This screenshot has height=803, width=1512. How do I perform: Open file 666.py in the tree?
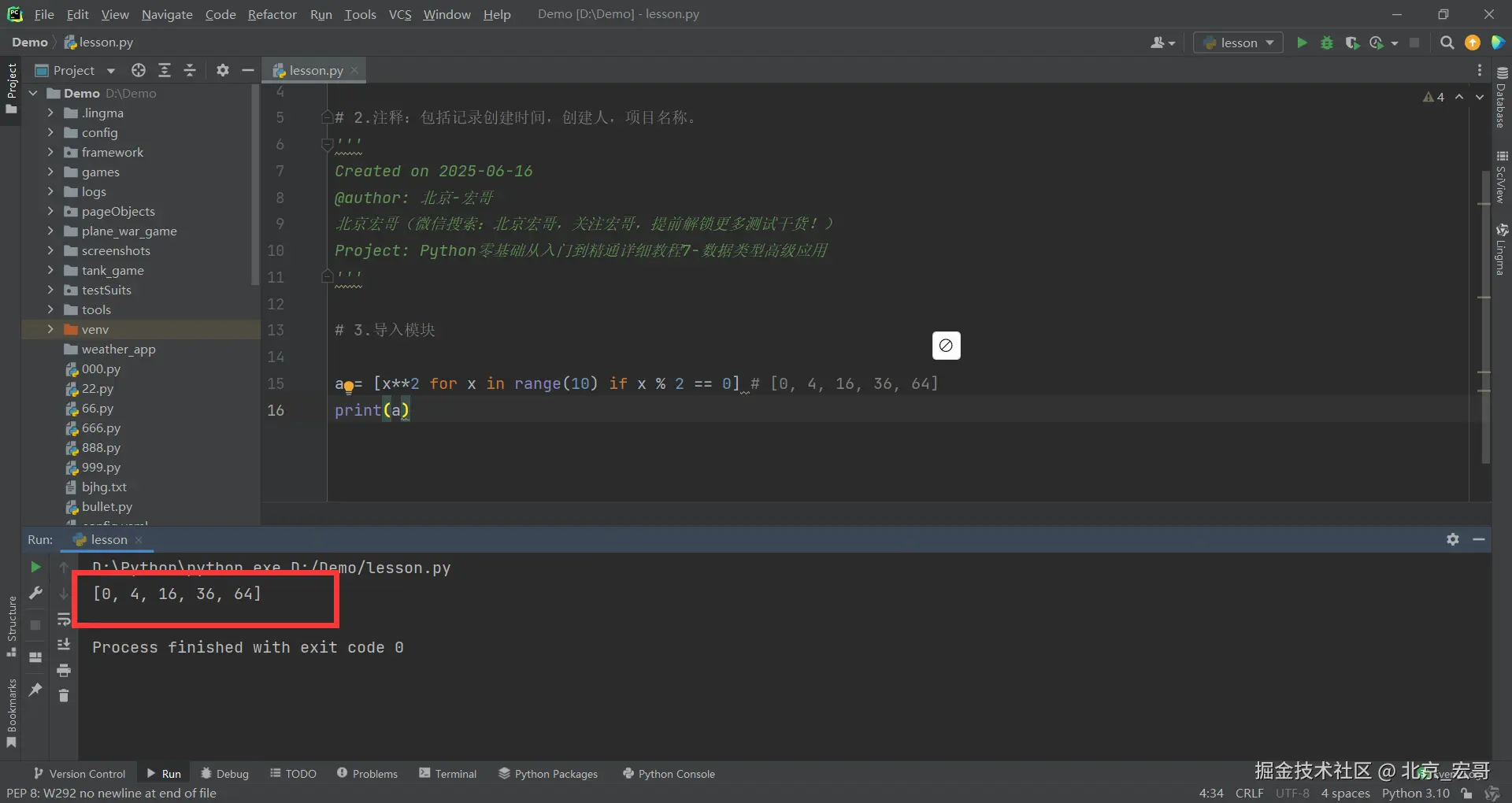(101, 427)
